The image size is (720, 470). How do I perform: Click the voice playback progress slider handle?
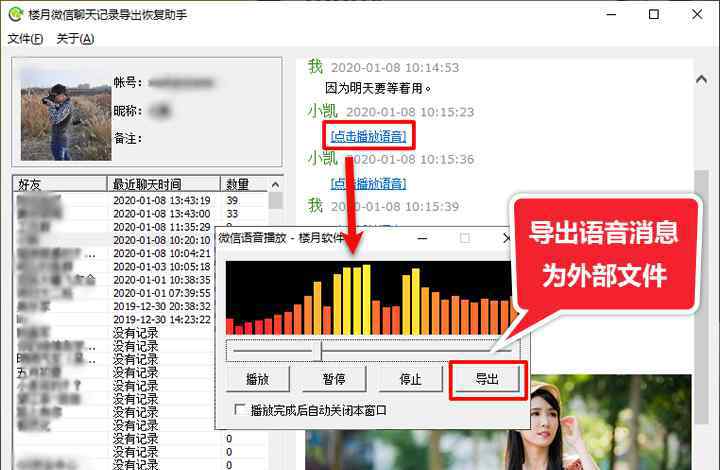click(317, 351)
